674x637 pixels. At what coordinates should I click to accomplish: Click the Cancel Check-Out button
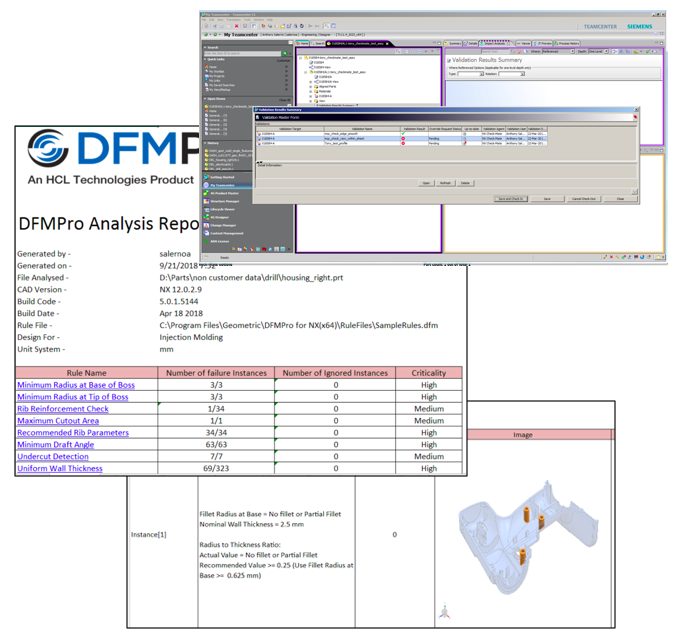click(584, 199)
